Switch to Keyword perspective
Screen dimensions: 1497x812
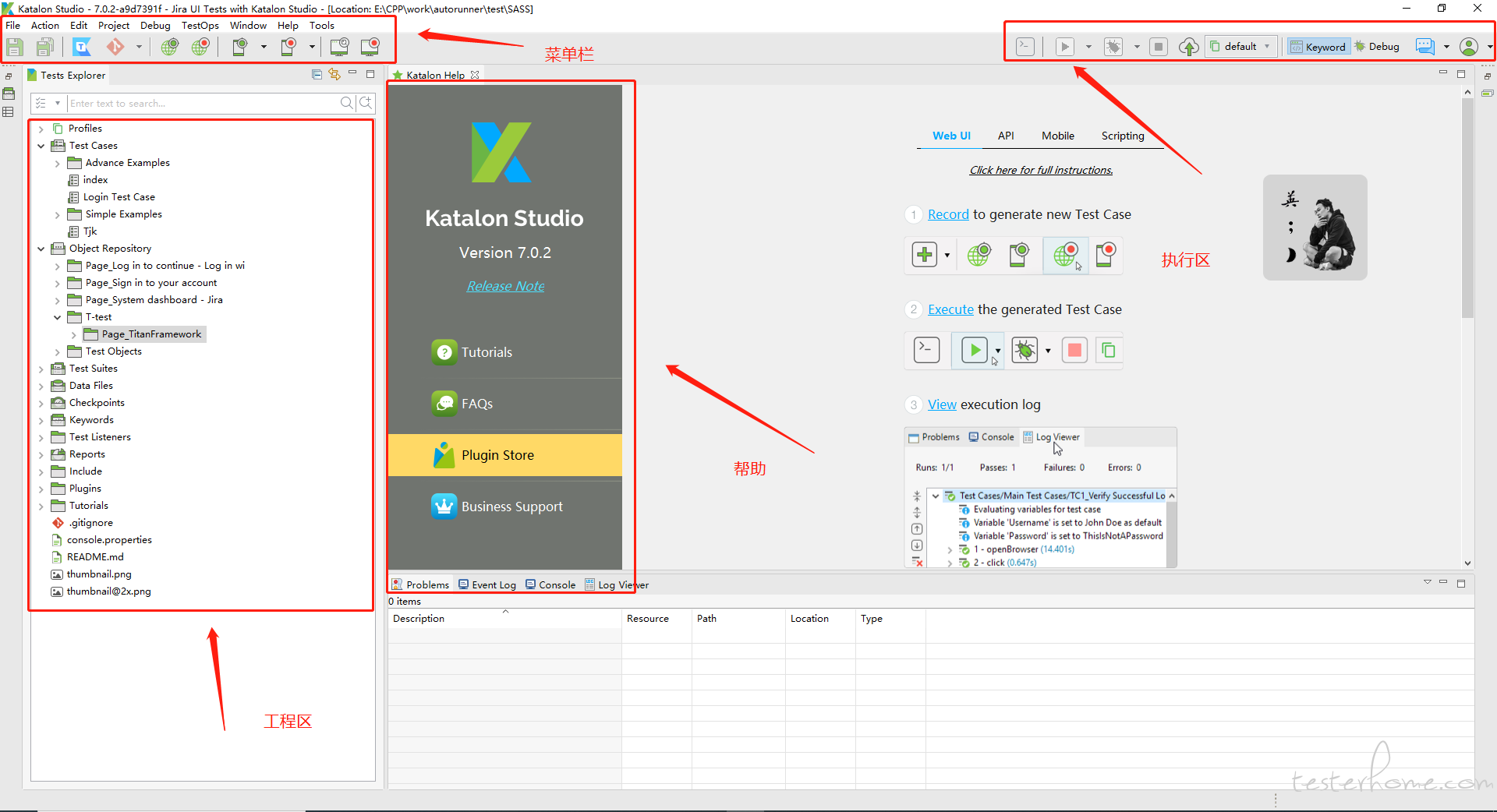point(1318,47)
